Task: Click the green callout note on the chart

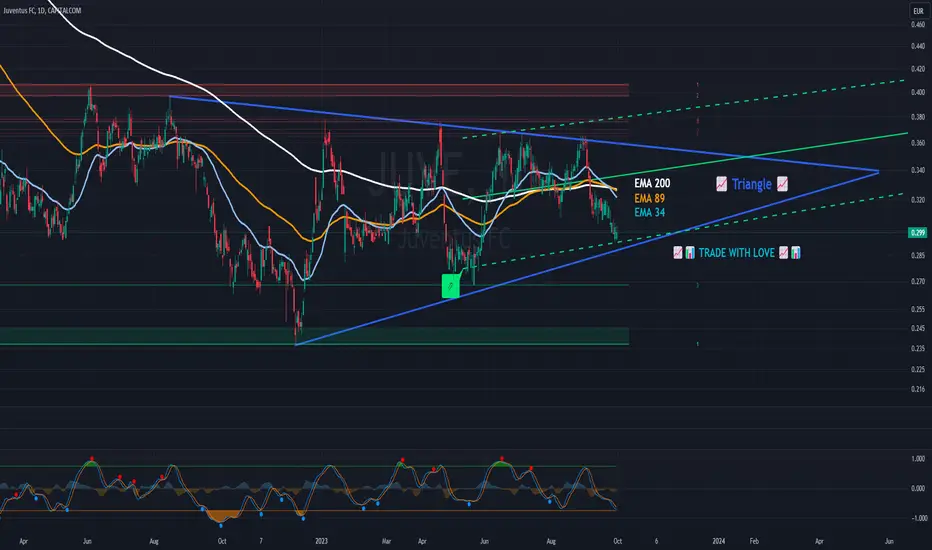Action: [x=451, y=286]
